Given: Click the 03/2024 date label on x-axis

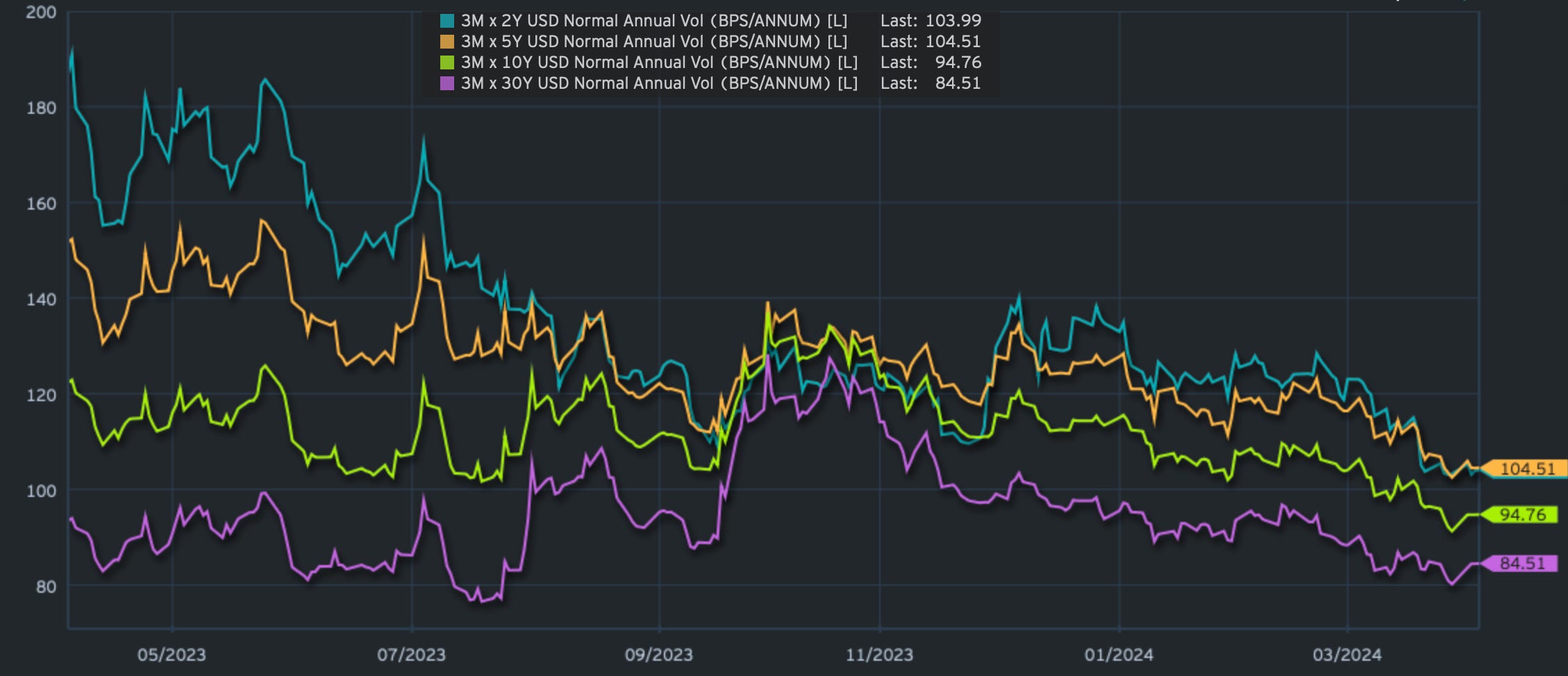Looking at the screenshot, I should coord(1346,654).
